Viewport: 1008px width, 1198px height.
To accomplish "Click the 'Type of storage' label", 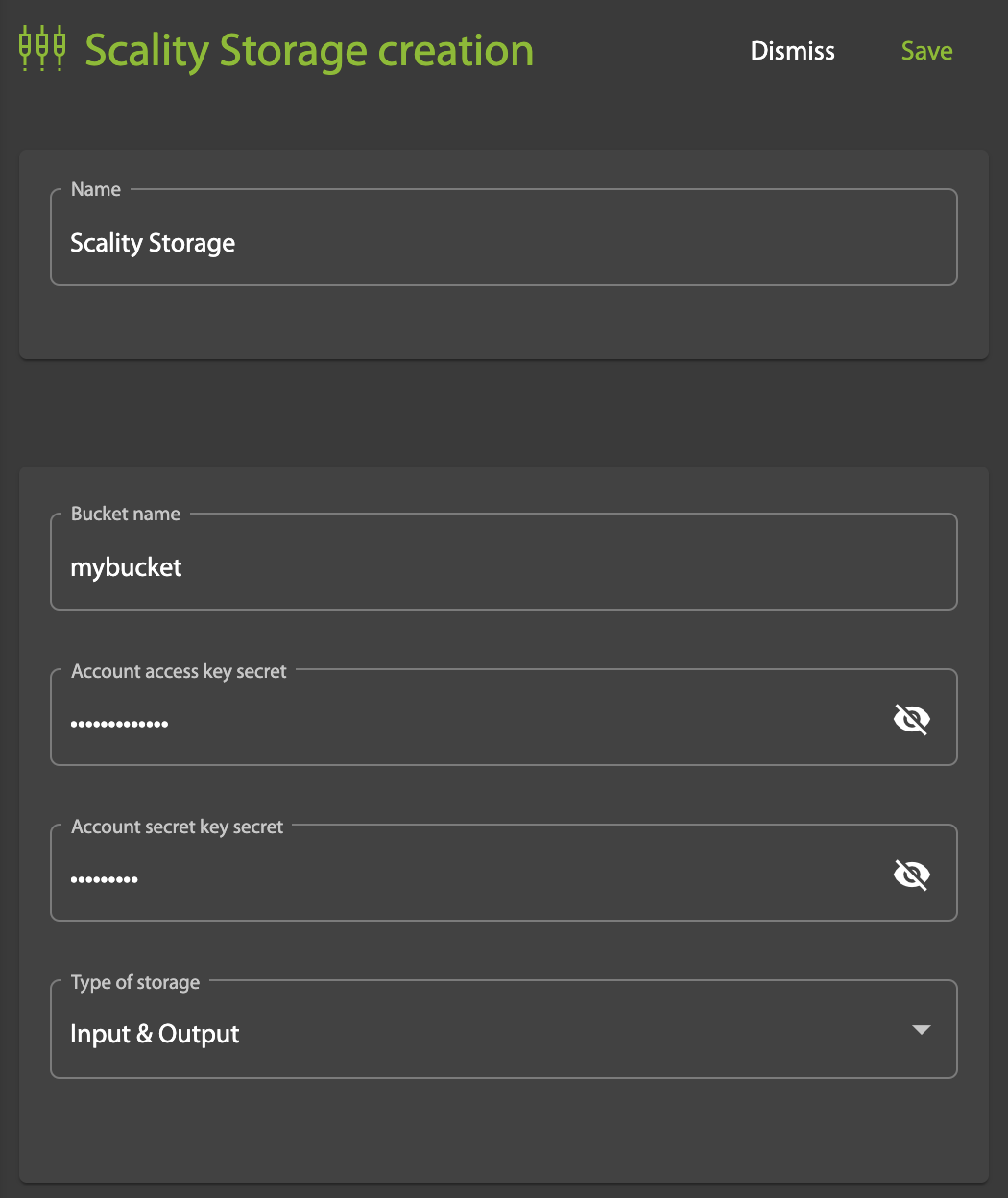I will [x=135, y=982].
